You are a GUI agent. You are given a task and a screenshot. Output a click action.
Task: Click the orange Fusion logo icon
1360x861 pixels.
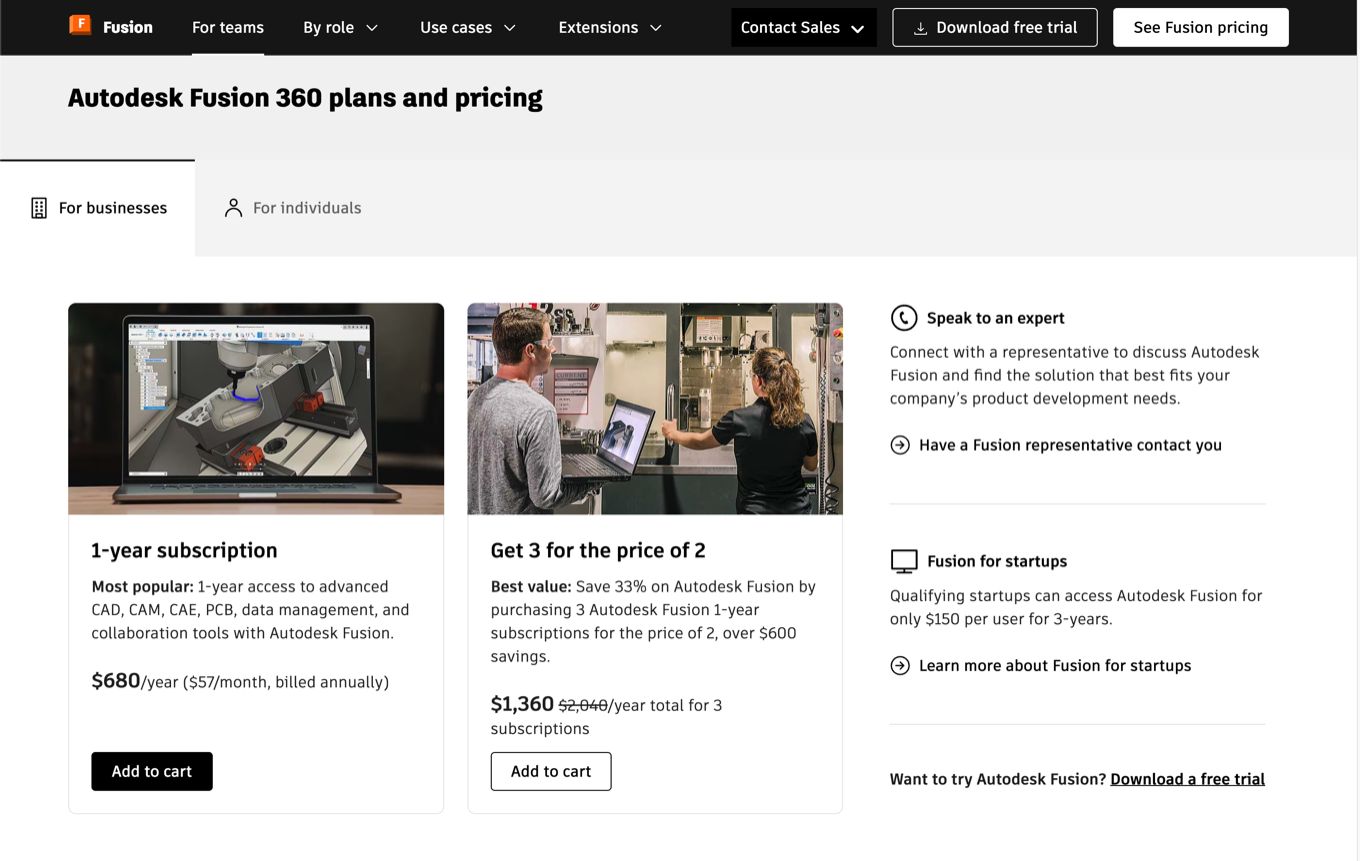[80, 25]
